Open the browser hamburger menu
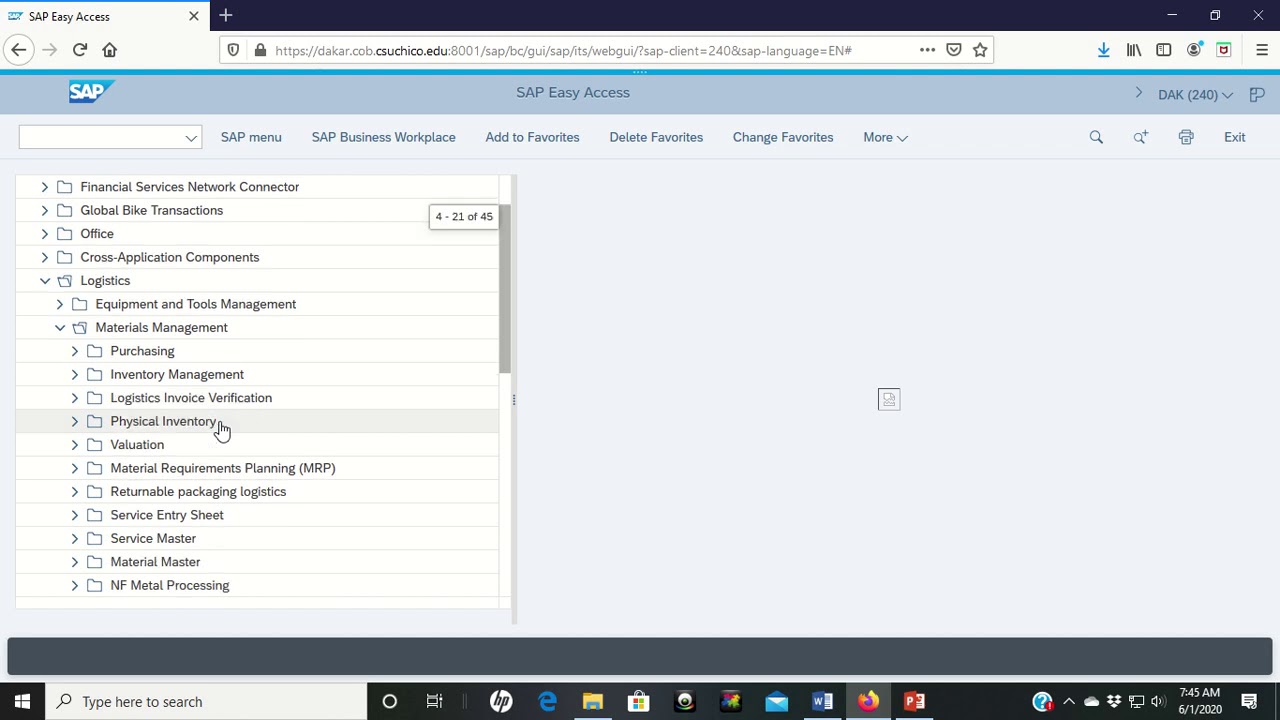This screenshot has width=1280, height=720. [1262, 50]
